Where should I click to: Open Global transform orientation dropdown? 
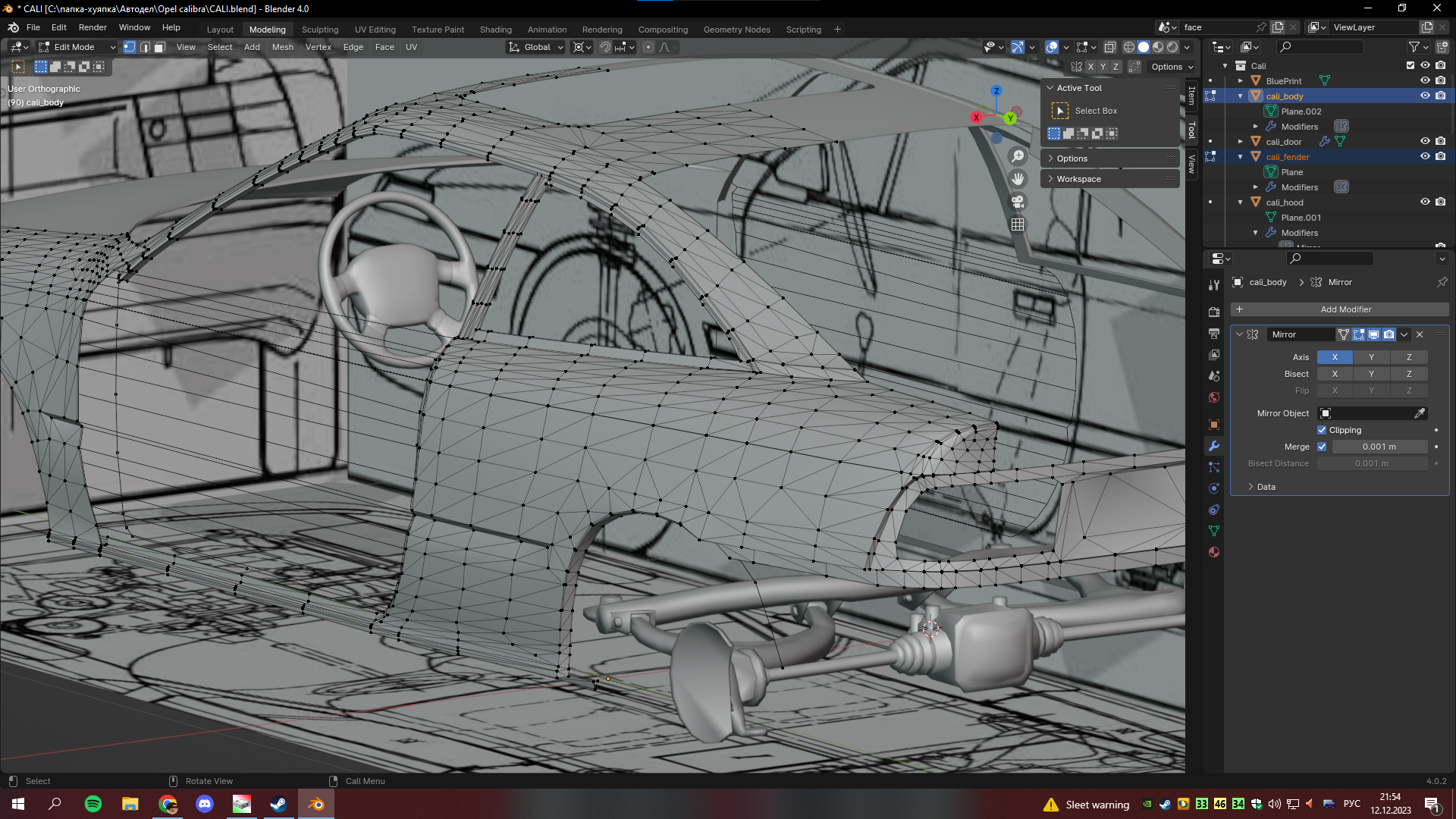[536, 47]
